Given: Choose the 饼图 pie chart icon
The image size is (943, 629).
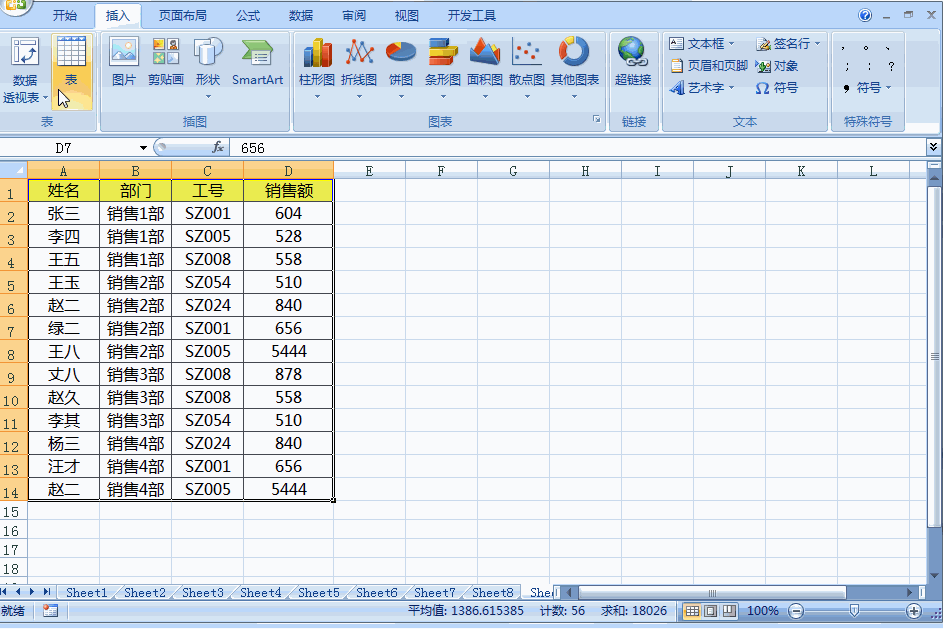Looking at the screenshot, I should [401, 53].
